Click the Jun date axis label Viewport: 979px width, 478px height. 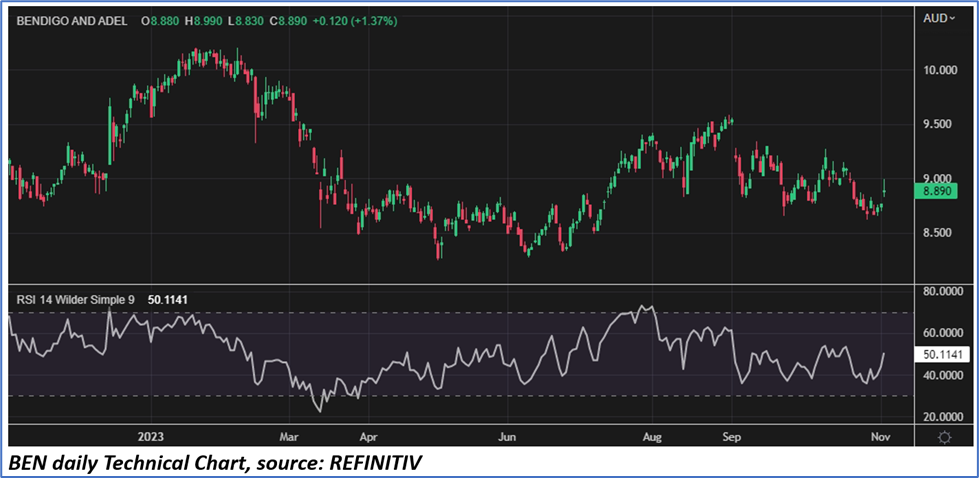point(508,437)
